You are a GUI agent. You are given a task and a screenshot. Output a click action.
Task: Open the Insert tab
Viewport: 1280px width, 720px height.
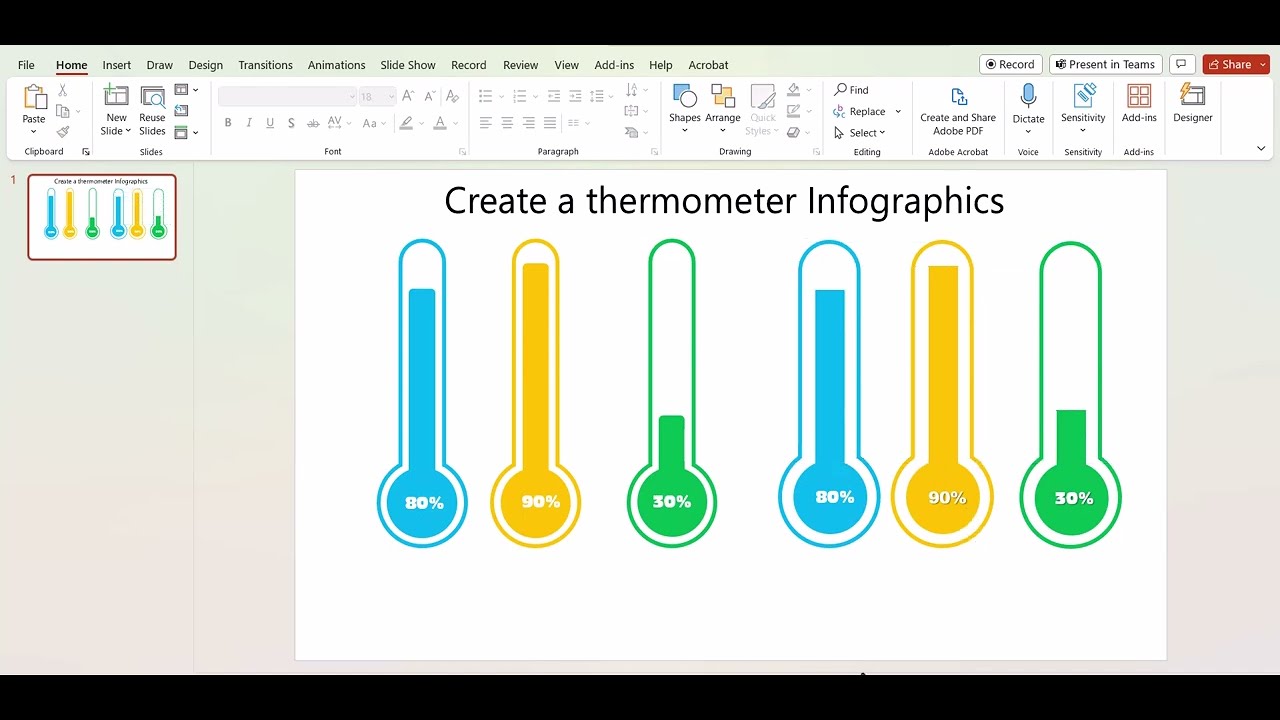[117, 65]
